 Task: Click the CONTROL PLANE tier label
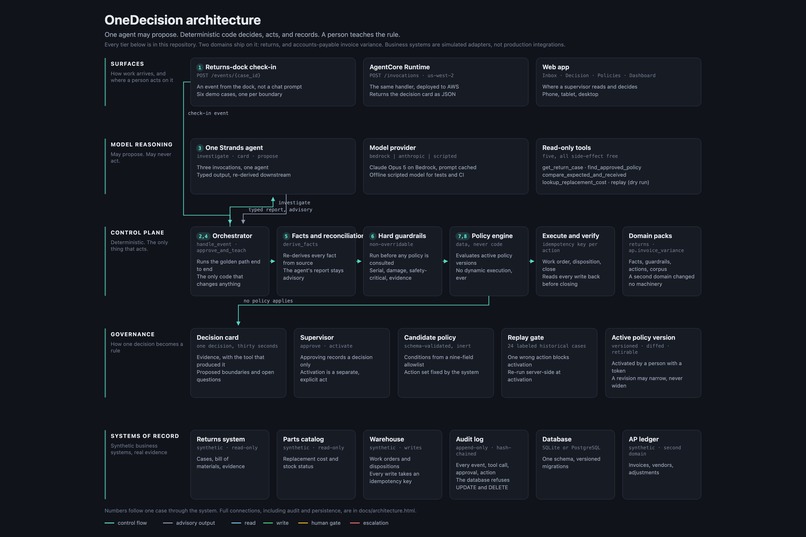(137, 233)
